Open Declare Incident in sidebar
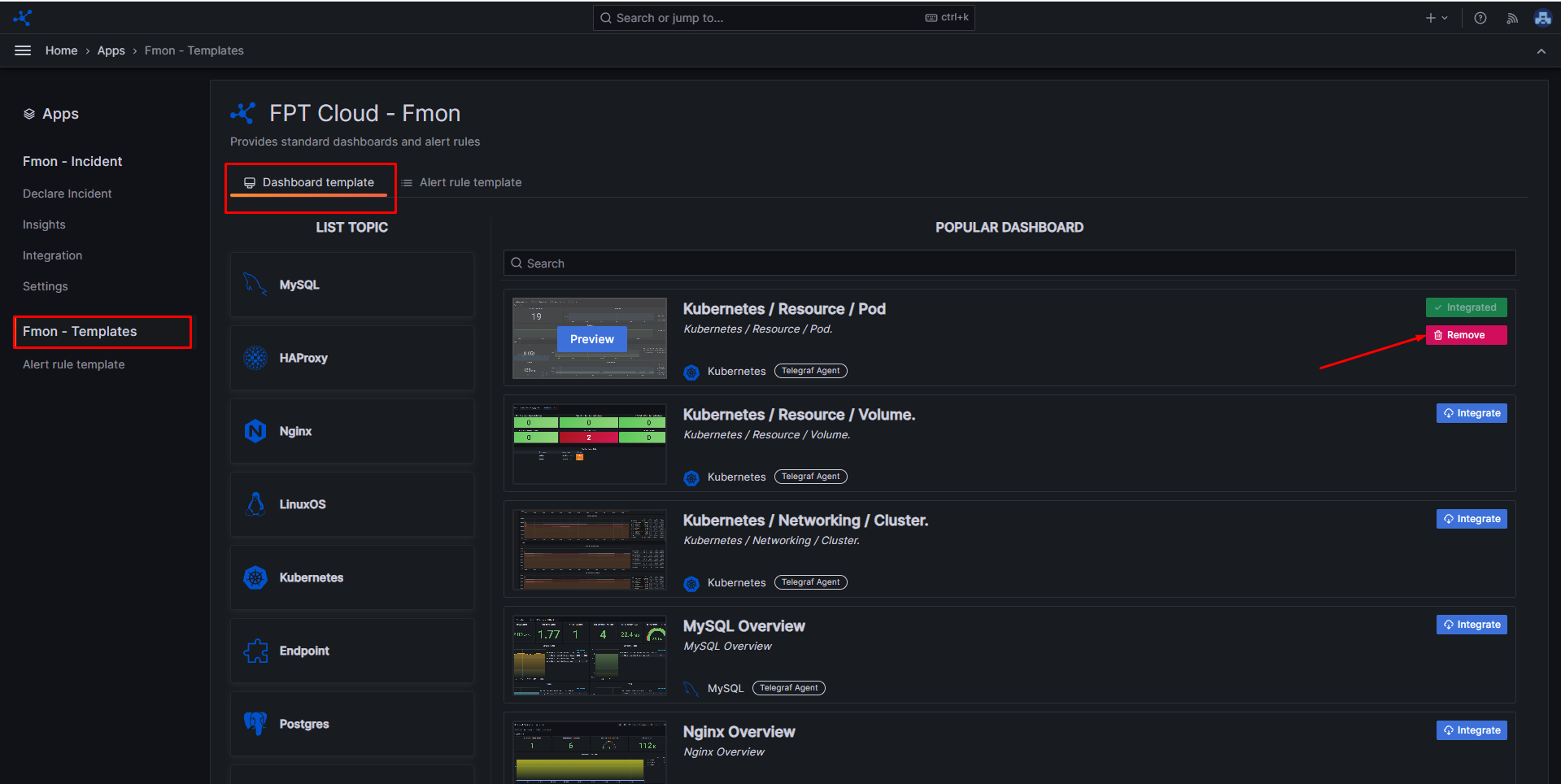This screenshot has height=784, width=1561. pyautogui.click(x=68, y=194)
